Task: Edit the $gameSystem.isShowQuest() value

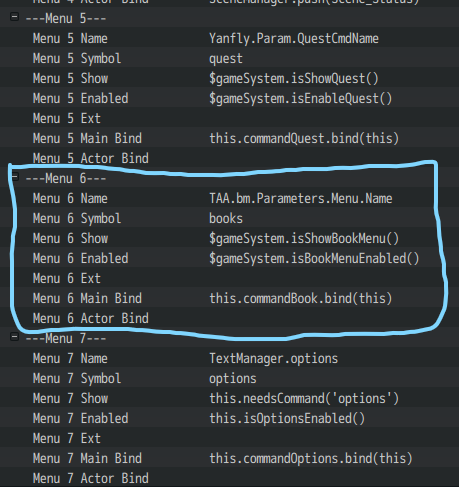Action: (294, 78)
